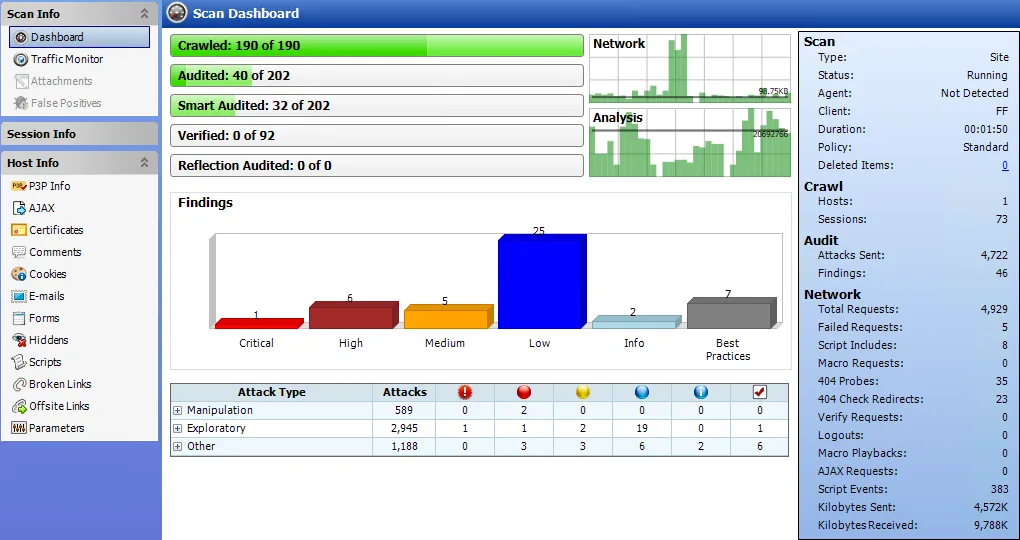Screen dimensions: 1020x540
Task: Click the Status value Running
Action: click(x=987, y=75)
